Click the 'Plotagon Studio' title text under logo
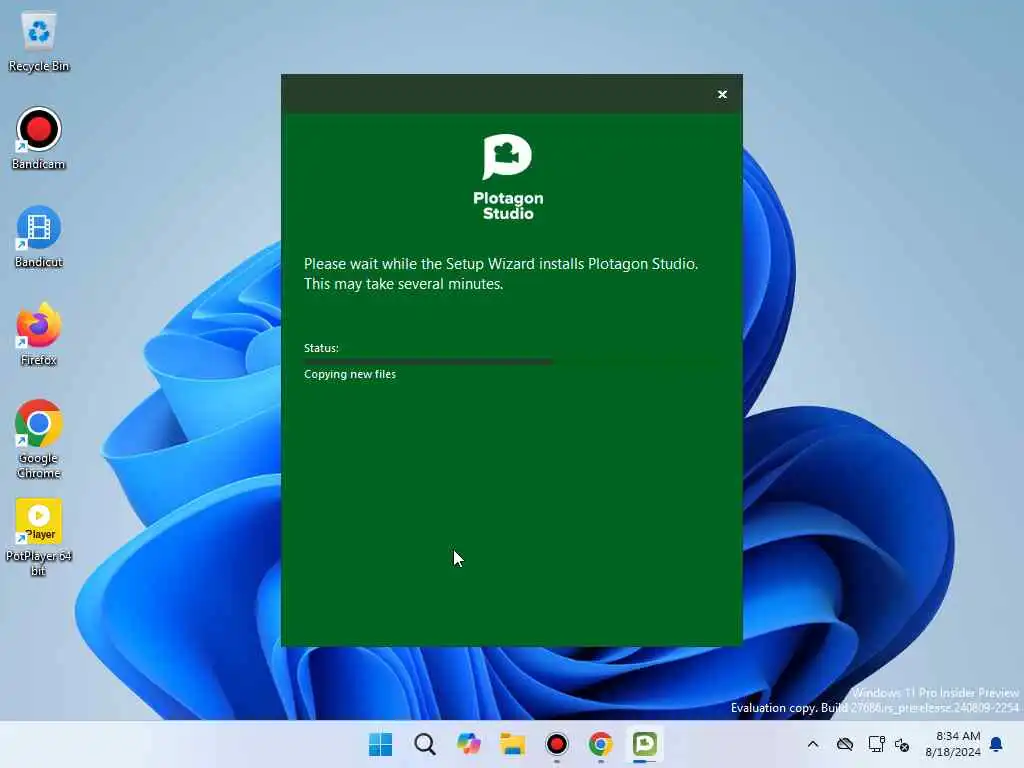Viewport: 1024px width, 768px height. [508, 206]
